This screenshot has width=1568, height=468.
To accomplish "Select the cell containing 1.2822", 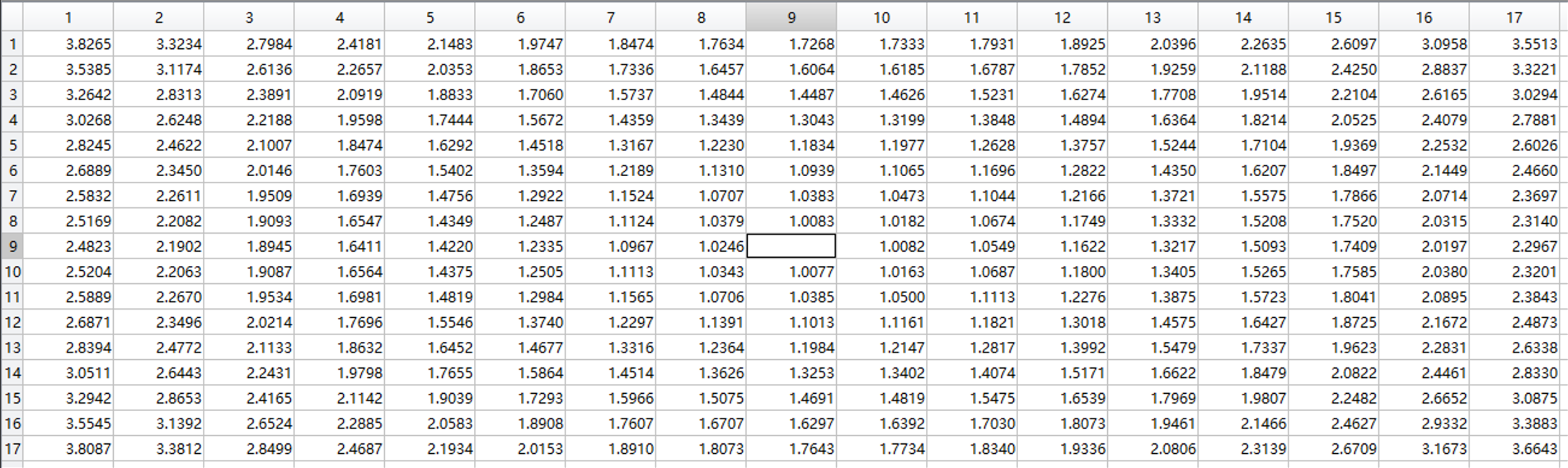I will coord(1062,171).
